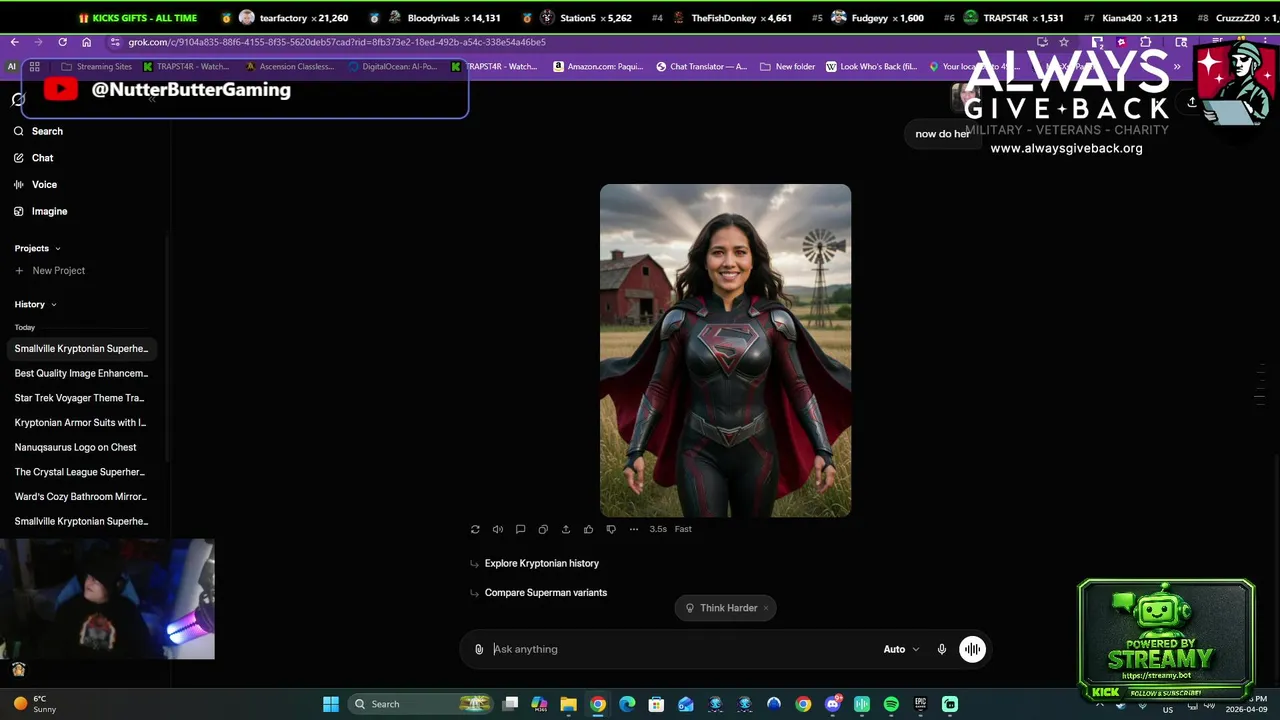Image resolution: width=1280 pixels, height=720 pixels.
Task: Click the Ask anything input field
Action: [680, 649]
